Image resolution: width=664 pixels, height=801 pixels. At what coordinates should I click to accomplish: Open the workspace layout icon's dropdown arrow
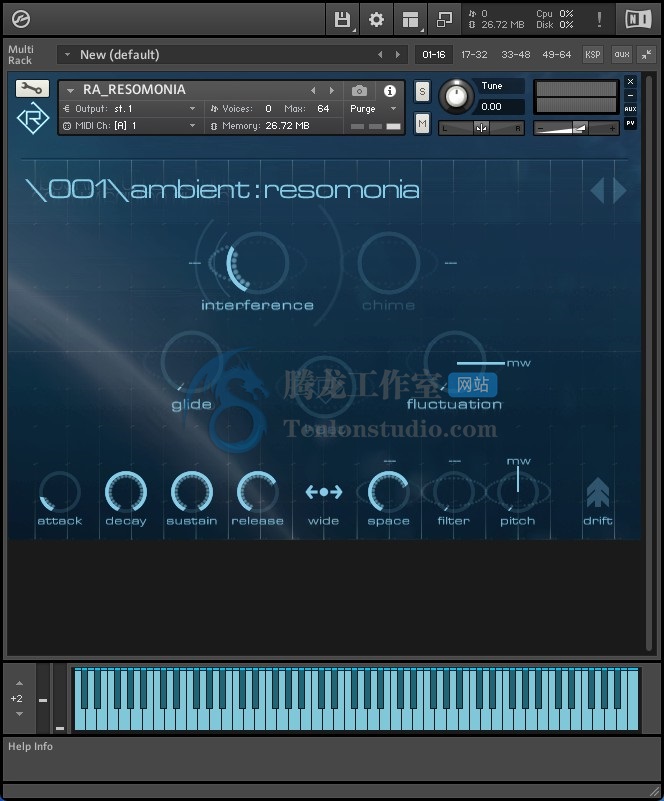pos(422,31)
